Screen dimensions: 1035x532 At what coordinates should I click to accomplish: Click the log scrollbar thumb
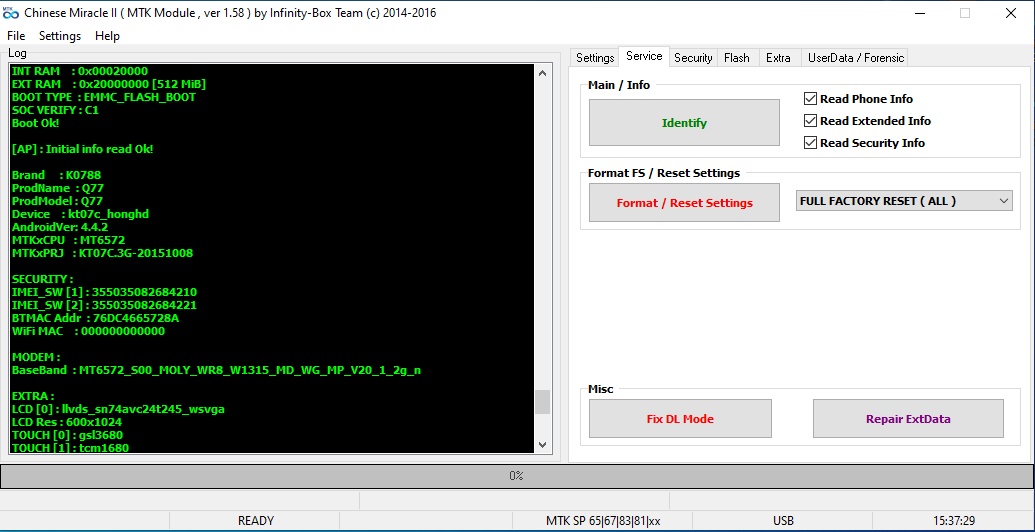[543, 401]
